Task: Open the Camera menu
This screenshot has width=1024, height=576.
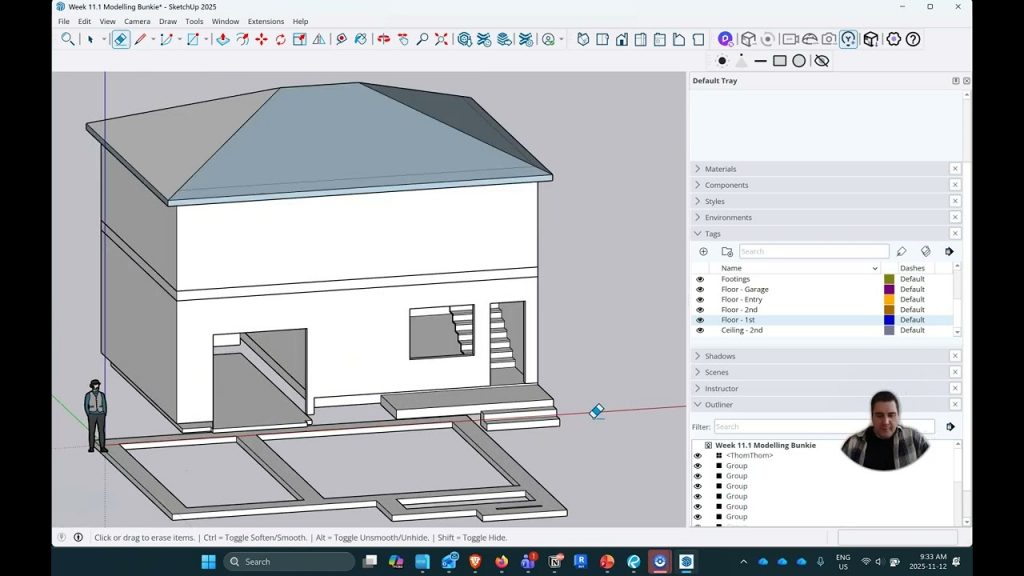Action: 137,21
